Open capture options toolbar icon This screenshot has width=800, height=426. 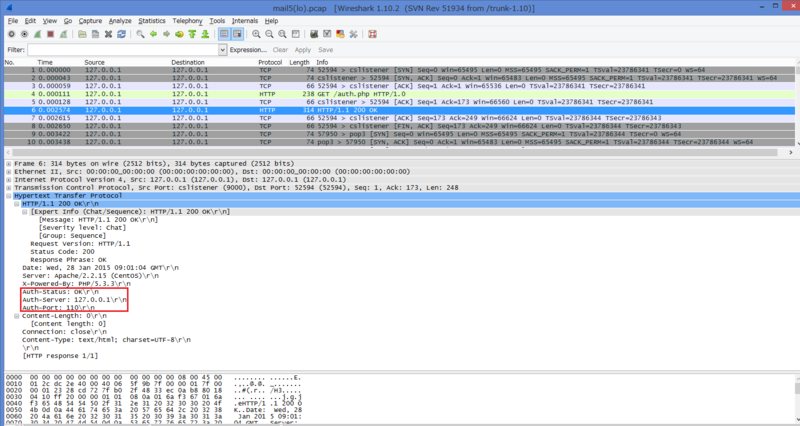tap(24, 34)
